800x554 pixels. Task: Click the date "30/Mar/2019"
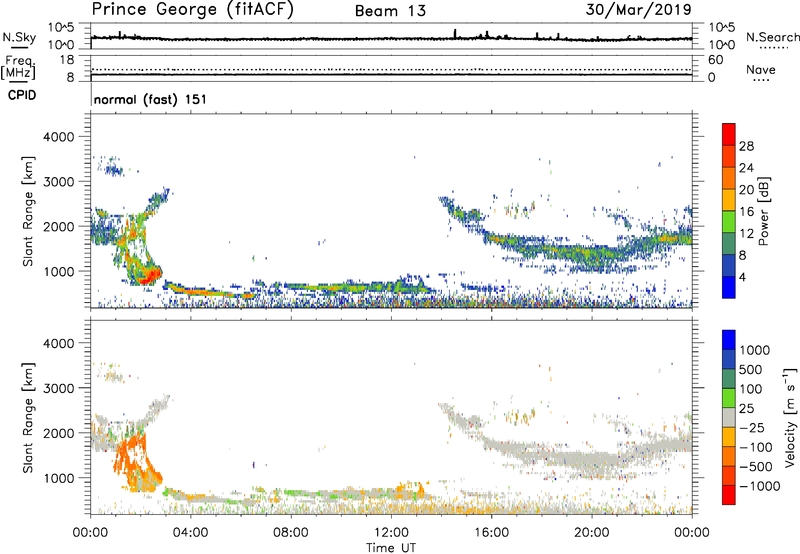pyautogui.click(x=638, y=9)
